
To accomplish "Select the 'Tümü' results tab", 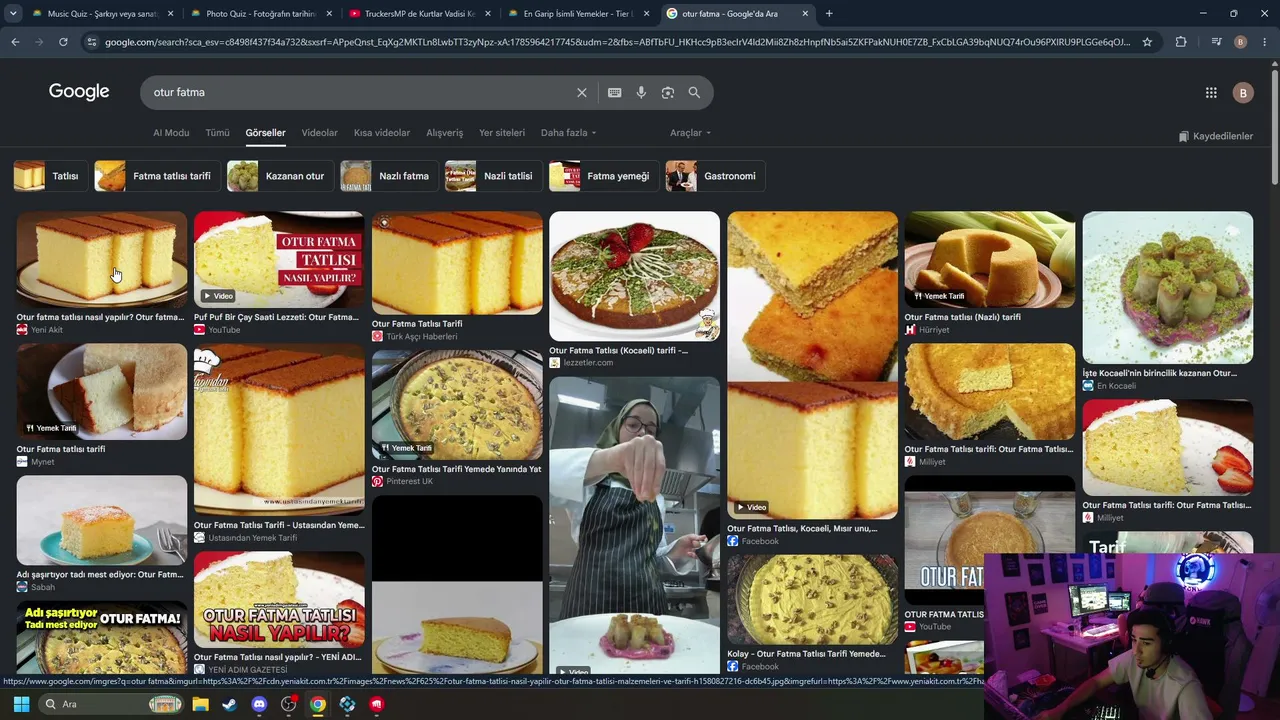I will pos(217,133).
